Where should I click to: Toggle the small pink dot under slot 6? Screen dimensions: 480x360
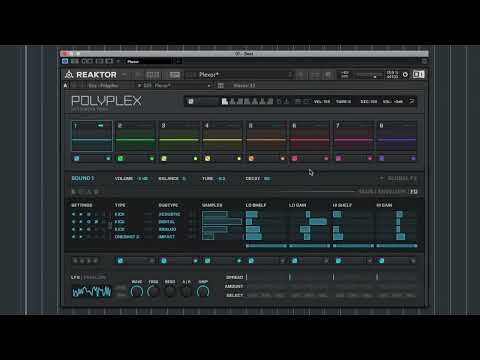pos(326,159)
